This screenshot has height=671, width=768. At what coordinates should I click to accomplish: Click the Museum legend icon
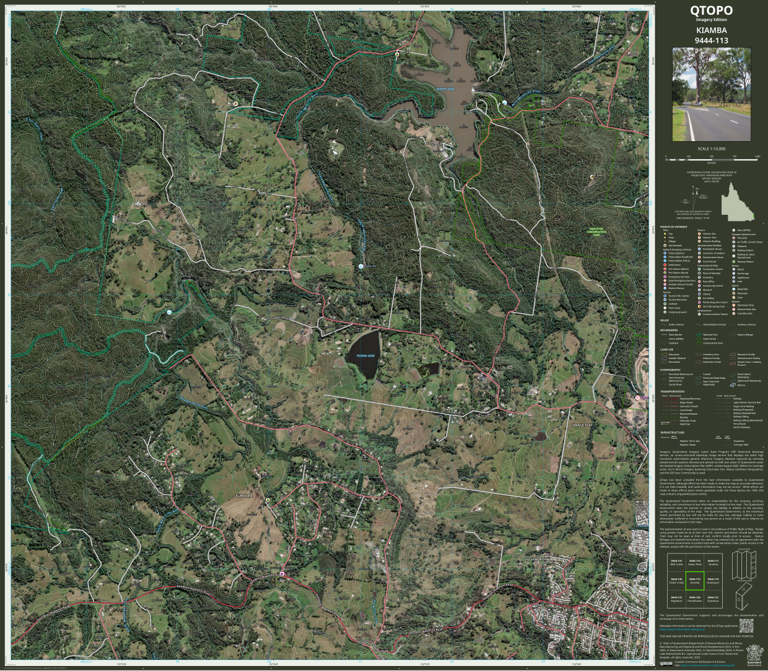click(699, 290)
